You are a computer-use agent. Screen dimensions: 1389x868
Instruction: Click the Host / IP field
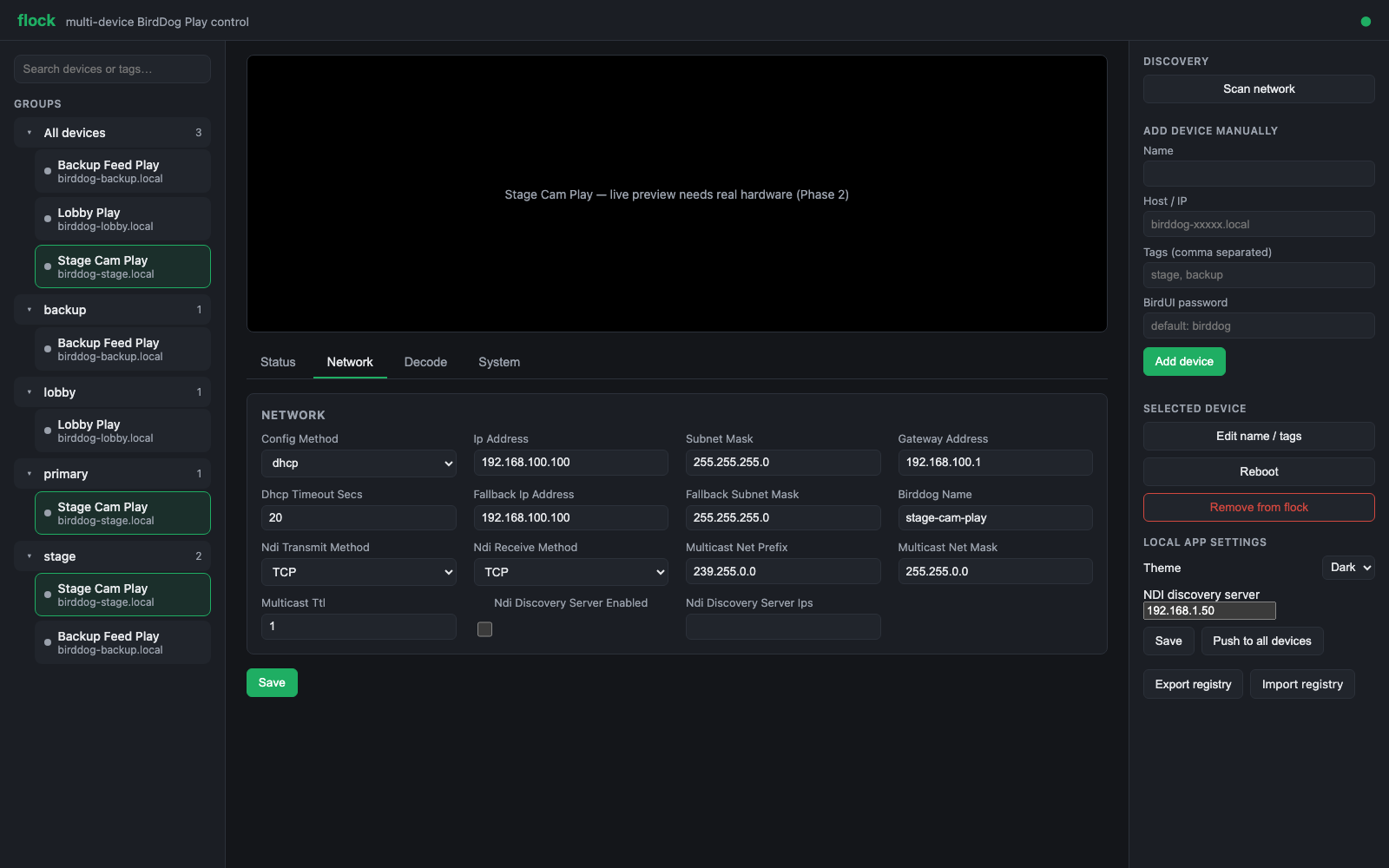coord(1259,224)
